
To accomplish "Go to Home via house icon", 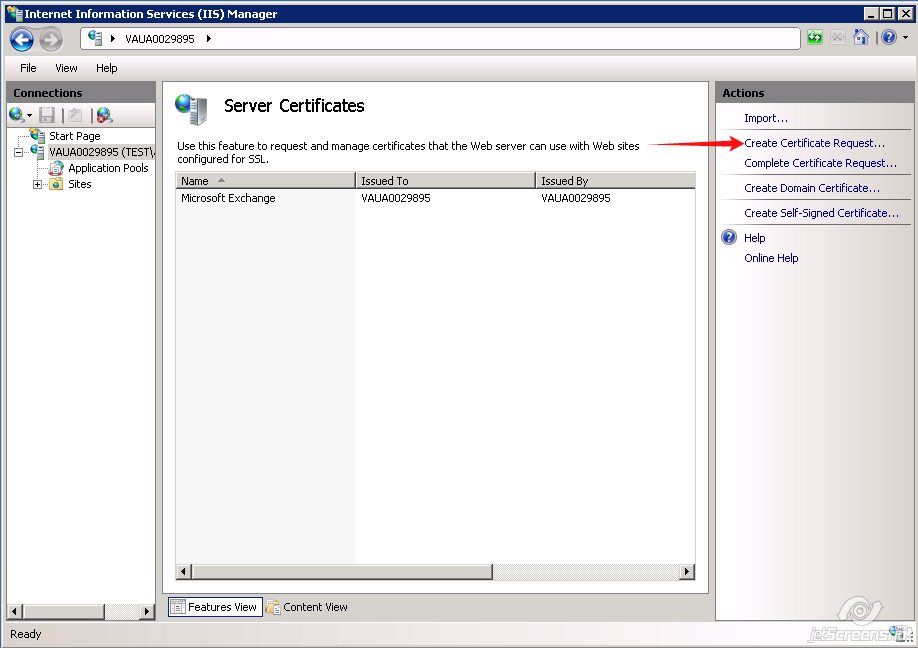I will point(860,38).
